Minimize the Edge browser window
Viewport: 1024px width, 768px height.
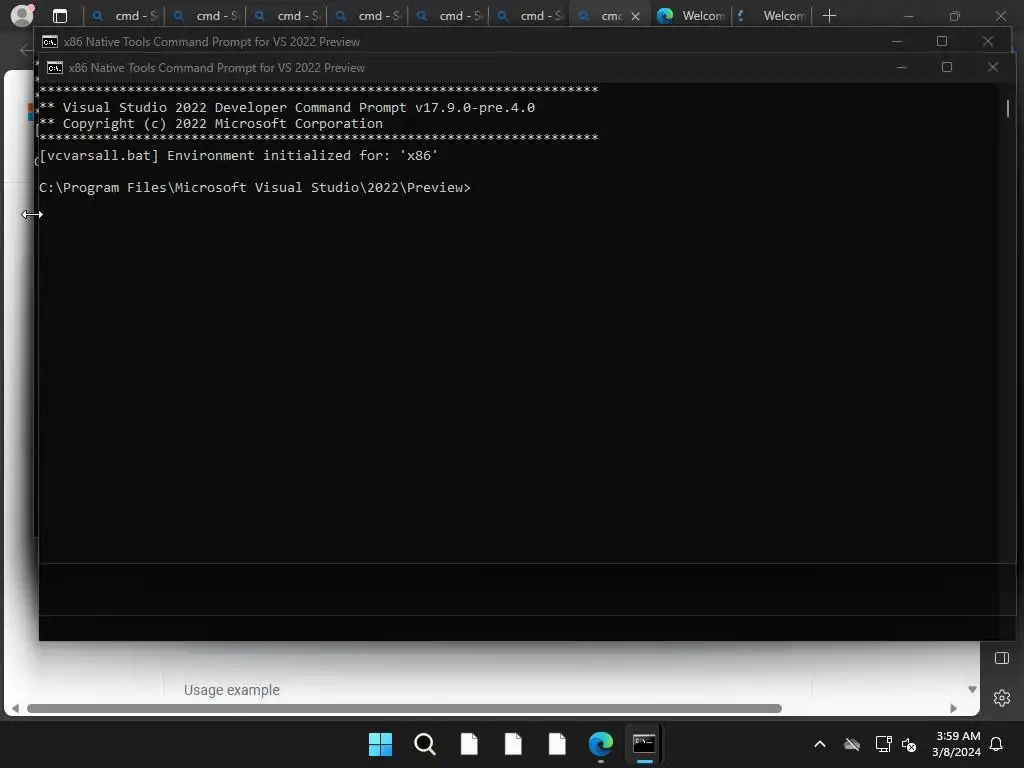[908, 16]
